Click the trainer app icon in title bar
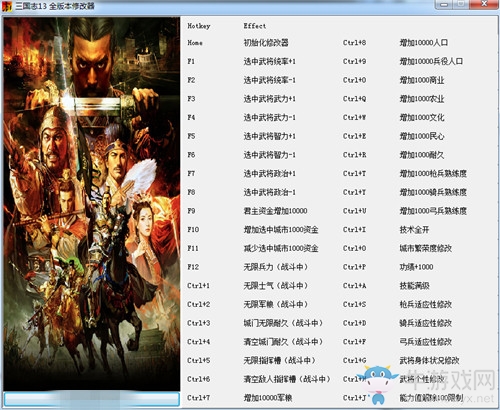The width and height of the screenshot is (500, 410). click(7, 6)
